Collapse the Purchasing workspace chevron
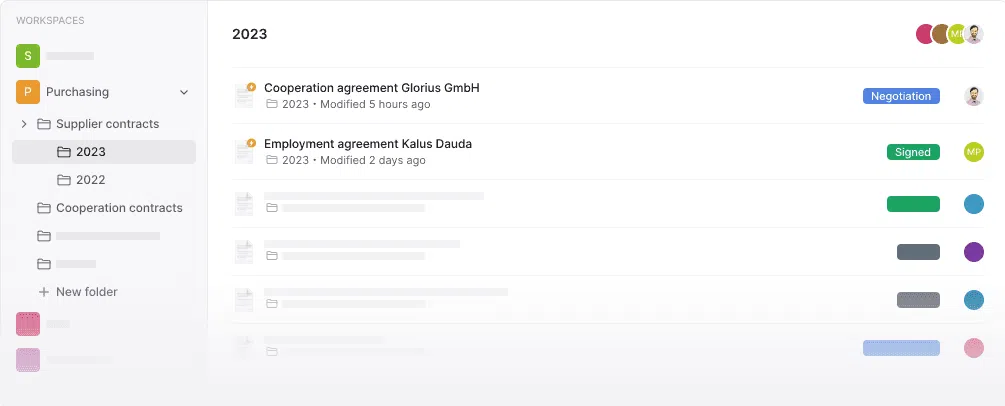 pos(184,92)
